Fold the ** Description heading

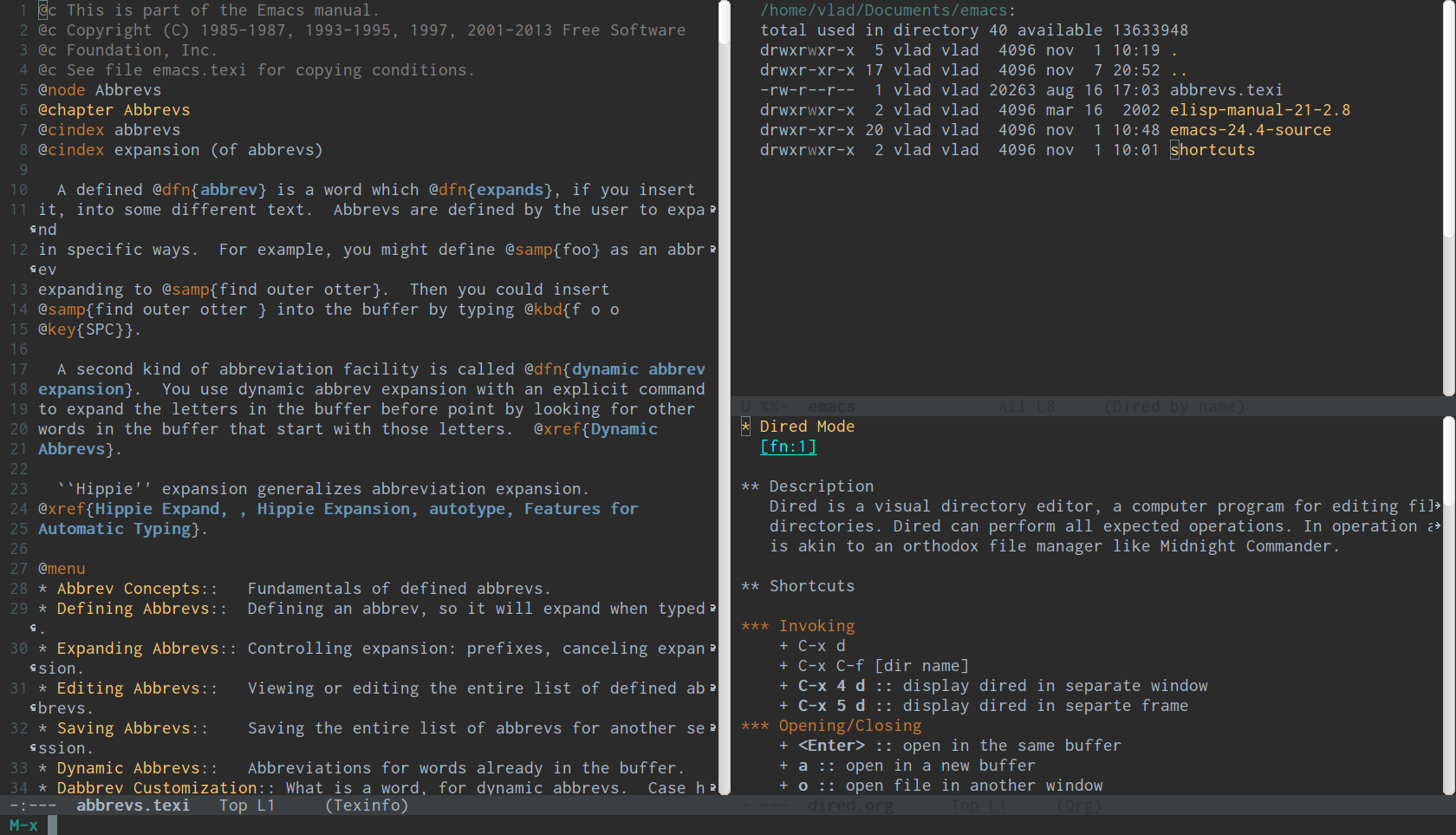point(808,486)
